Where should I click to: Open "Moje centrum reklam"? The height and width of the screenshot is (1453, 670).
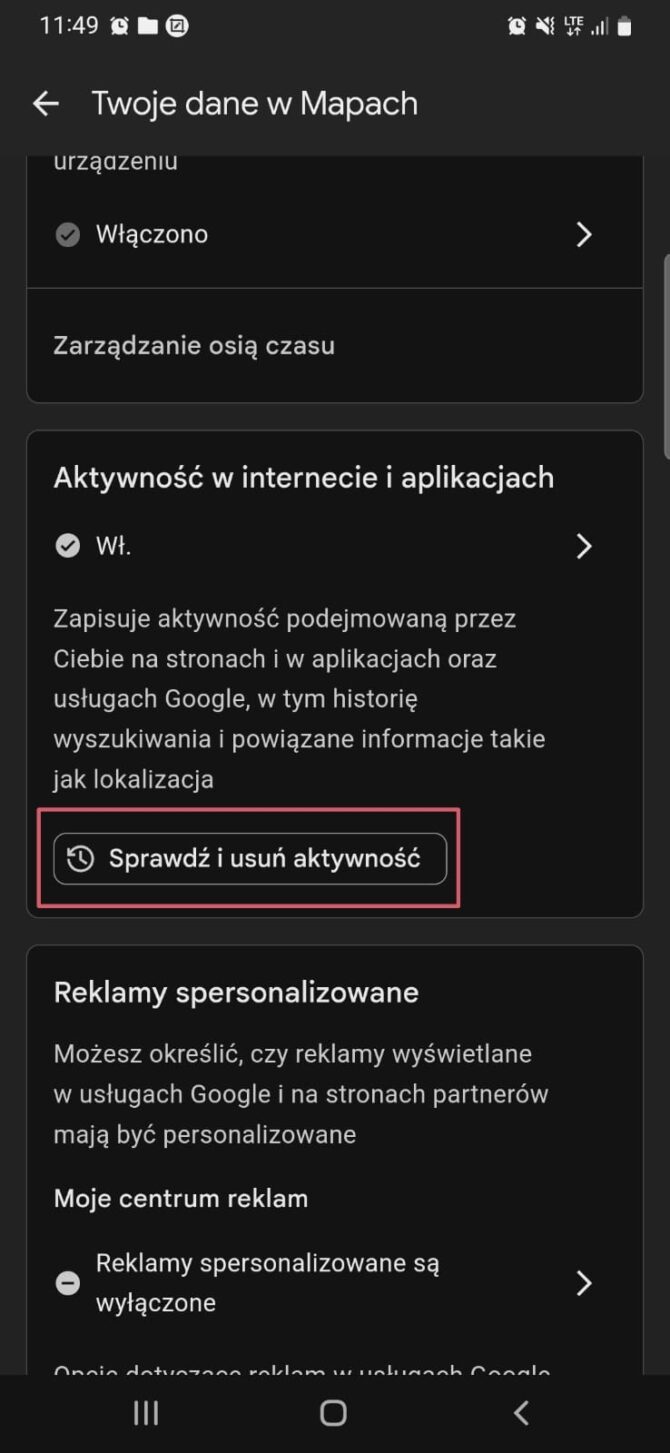181,1198
